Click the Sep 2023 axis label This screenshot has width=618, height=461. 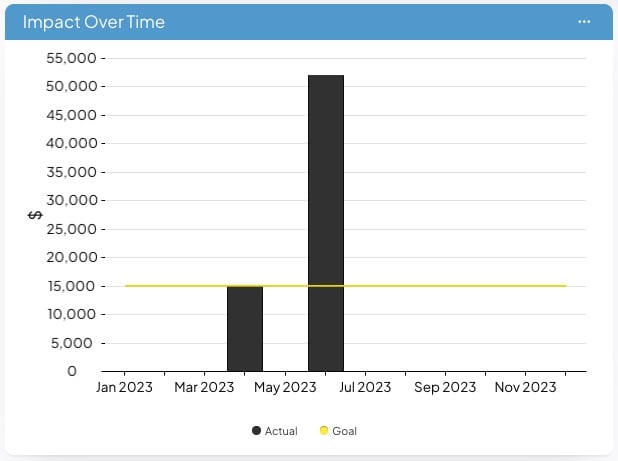tap(445, 387)
